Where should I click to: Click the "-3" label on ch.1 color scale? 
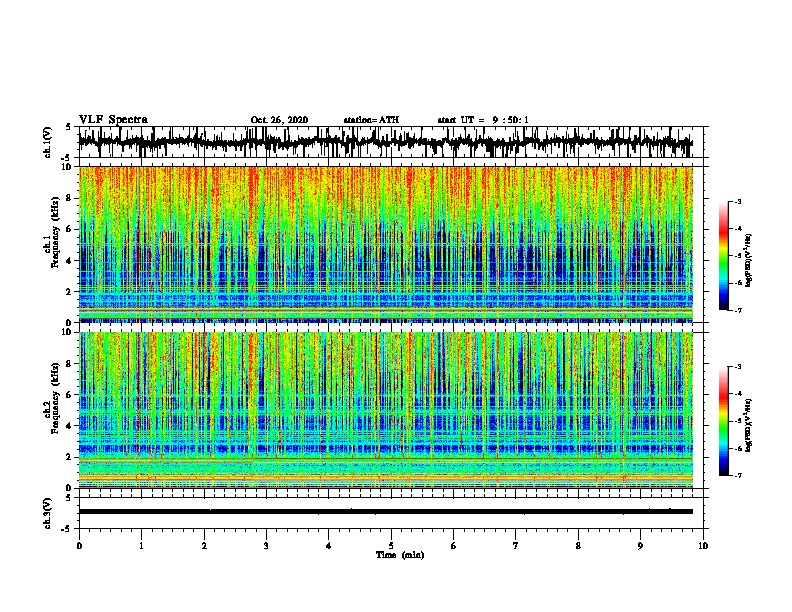pyautogui.click(x=738, y=201)
